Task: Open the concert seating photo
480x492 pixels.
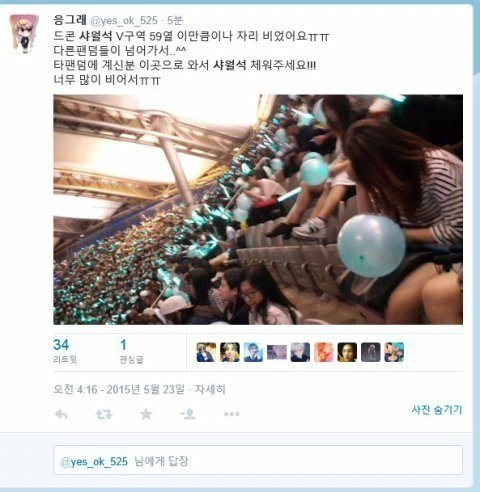Action: point(258,210)
